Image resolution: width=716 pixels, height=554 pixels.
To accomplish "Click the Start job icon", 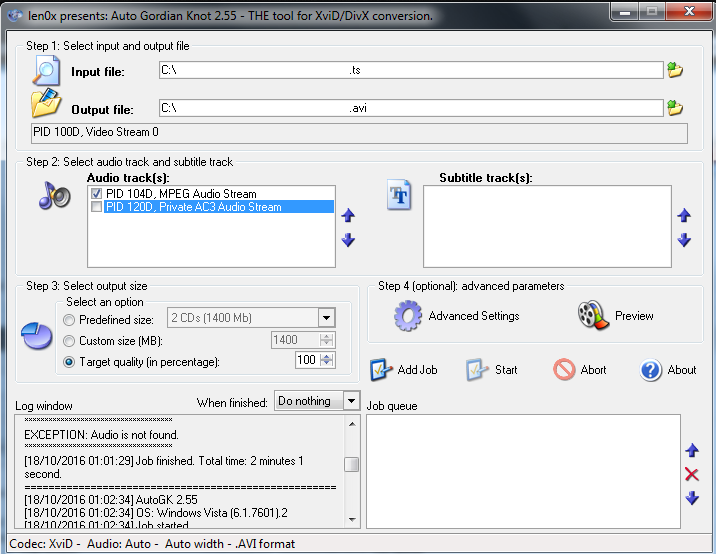I will pos(477,369).
